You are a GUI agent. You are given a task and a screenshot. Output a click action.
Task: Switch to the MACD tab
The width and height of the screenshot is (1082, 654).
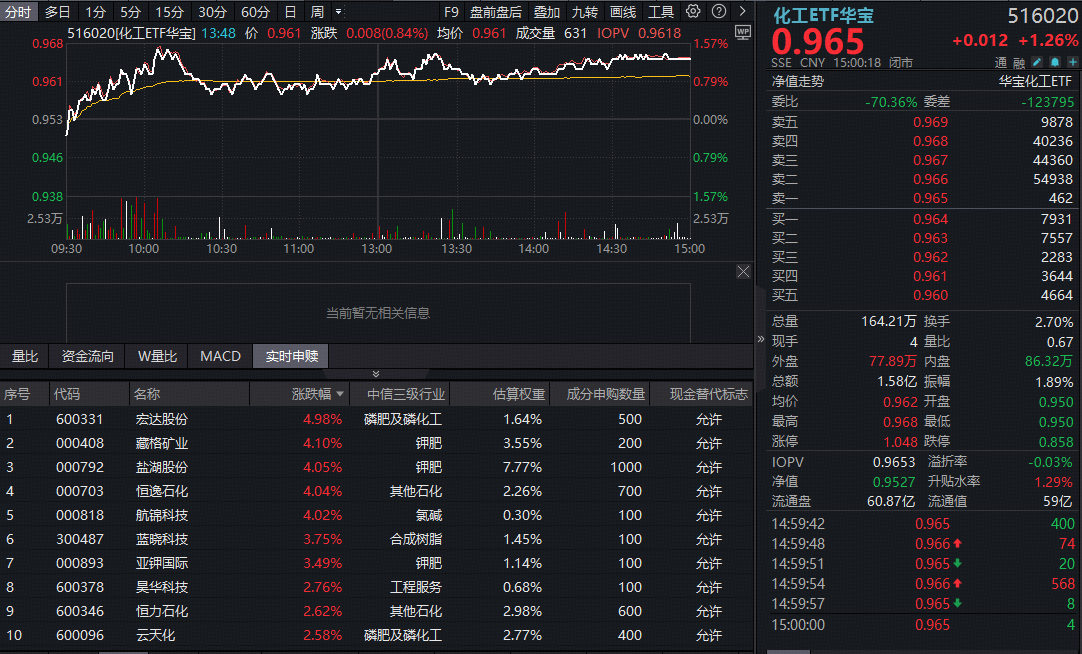220,356
